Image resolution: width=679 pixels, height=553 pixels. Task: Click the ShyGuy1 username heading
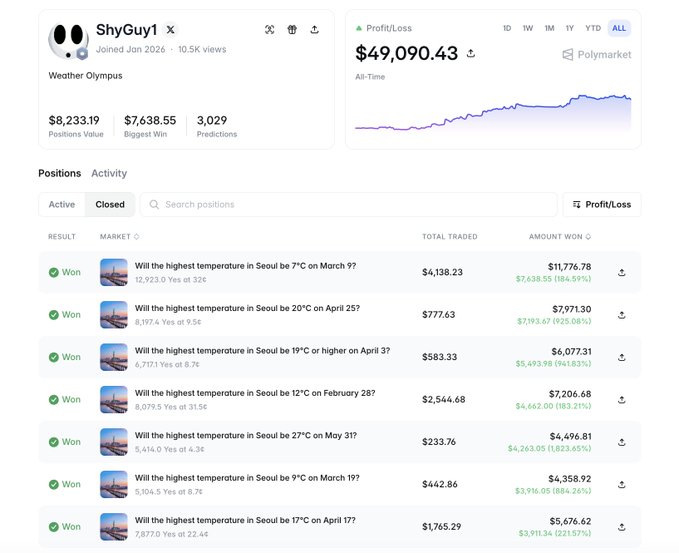126,30
